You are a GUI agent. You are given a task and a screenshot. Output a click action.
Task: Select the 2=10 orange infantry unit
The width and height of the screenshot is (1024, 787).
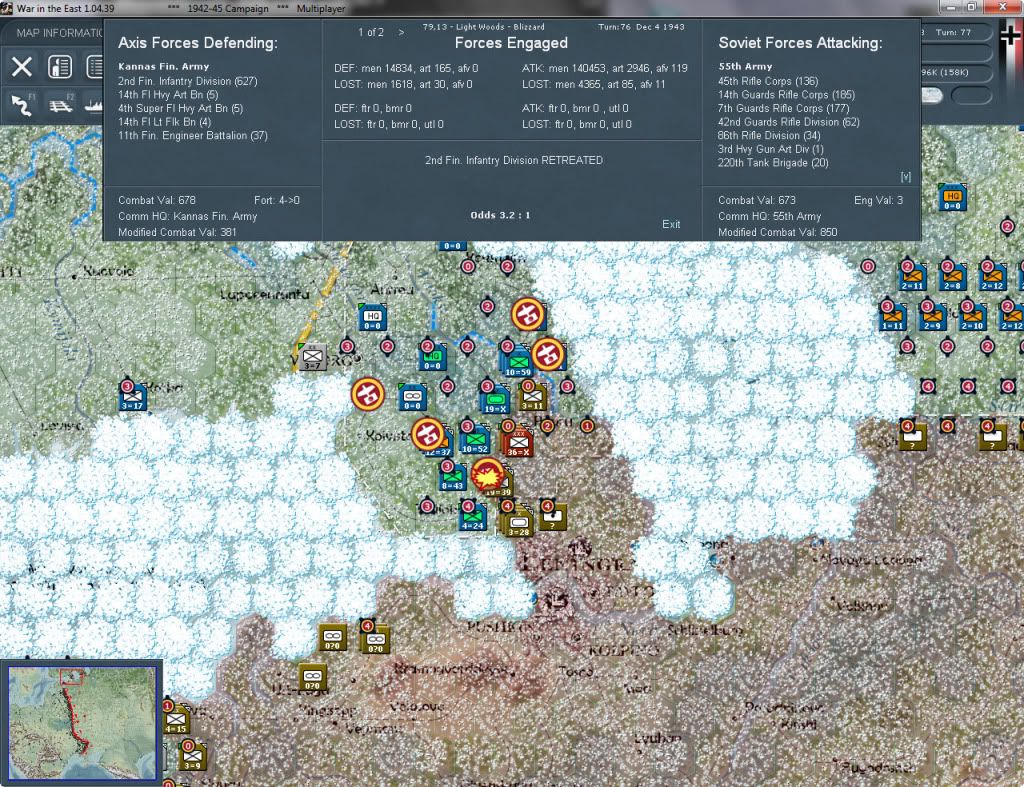(x=972, y=317)
